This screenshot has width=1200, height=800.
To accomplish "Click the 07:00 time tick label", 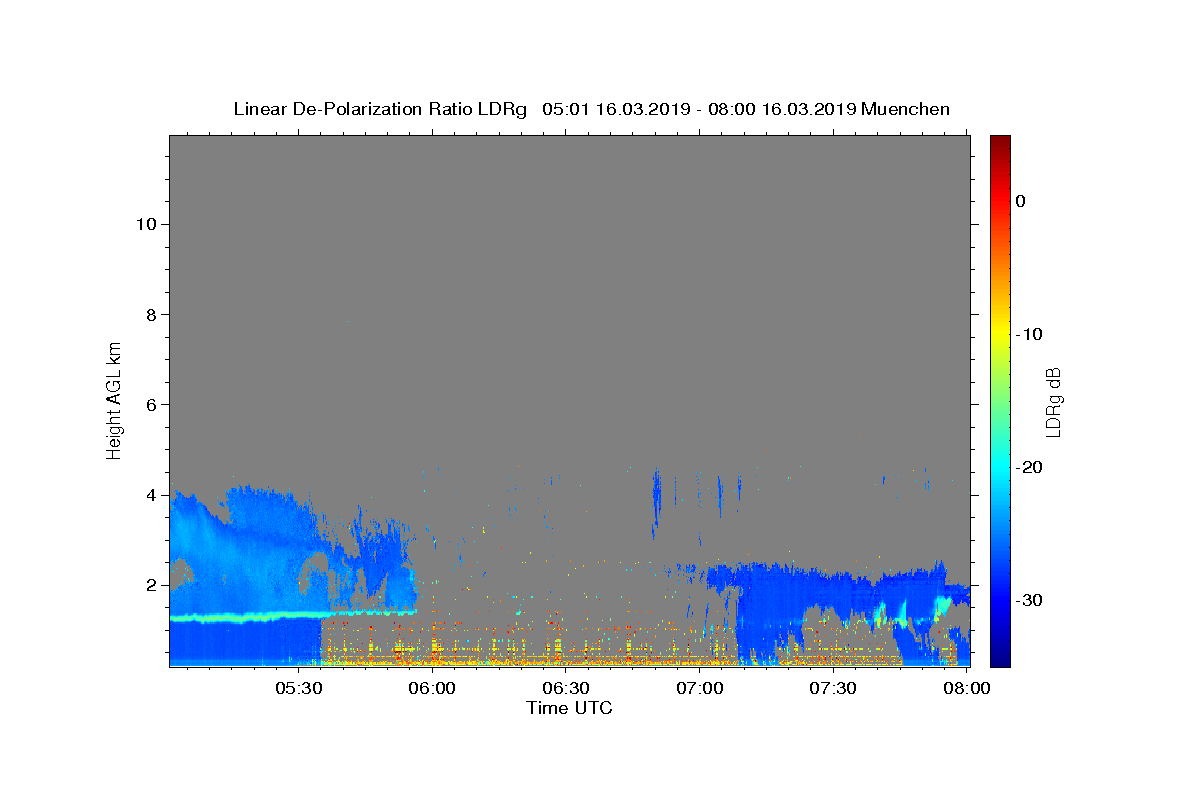I will pyautogui.click(x=700, y=689).
